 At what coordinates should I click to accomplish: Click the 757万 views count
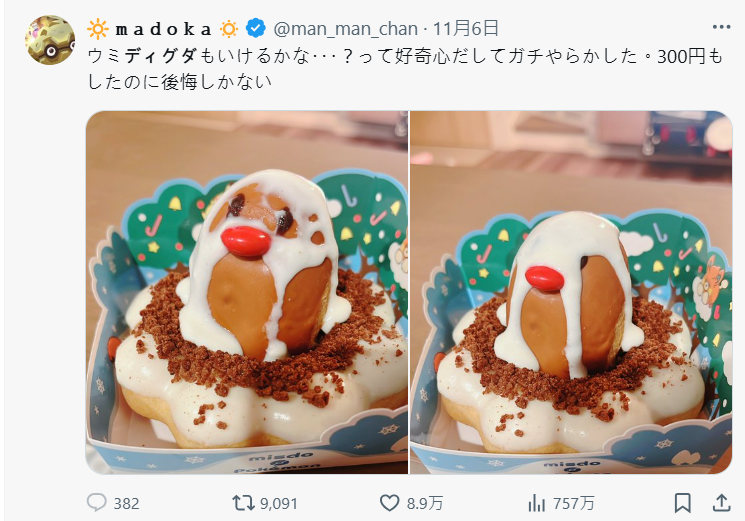(x=573, y=503)
